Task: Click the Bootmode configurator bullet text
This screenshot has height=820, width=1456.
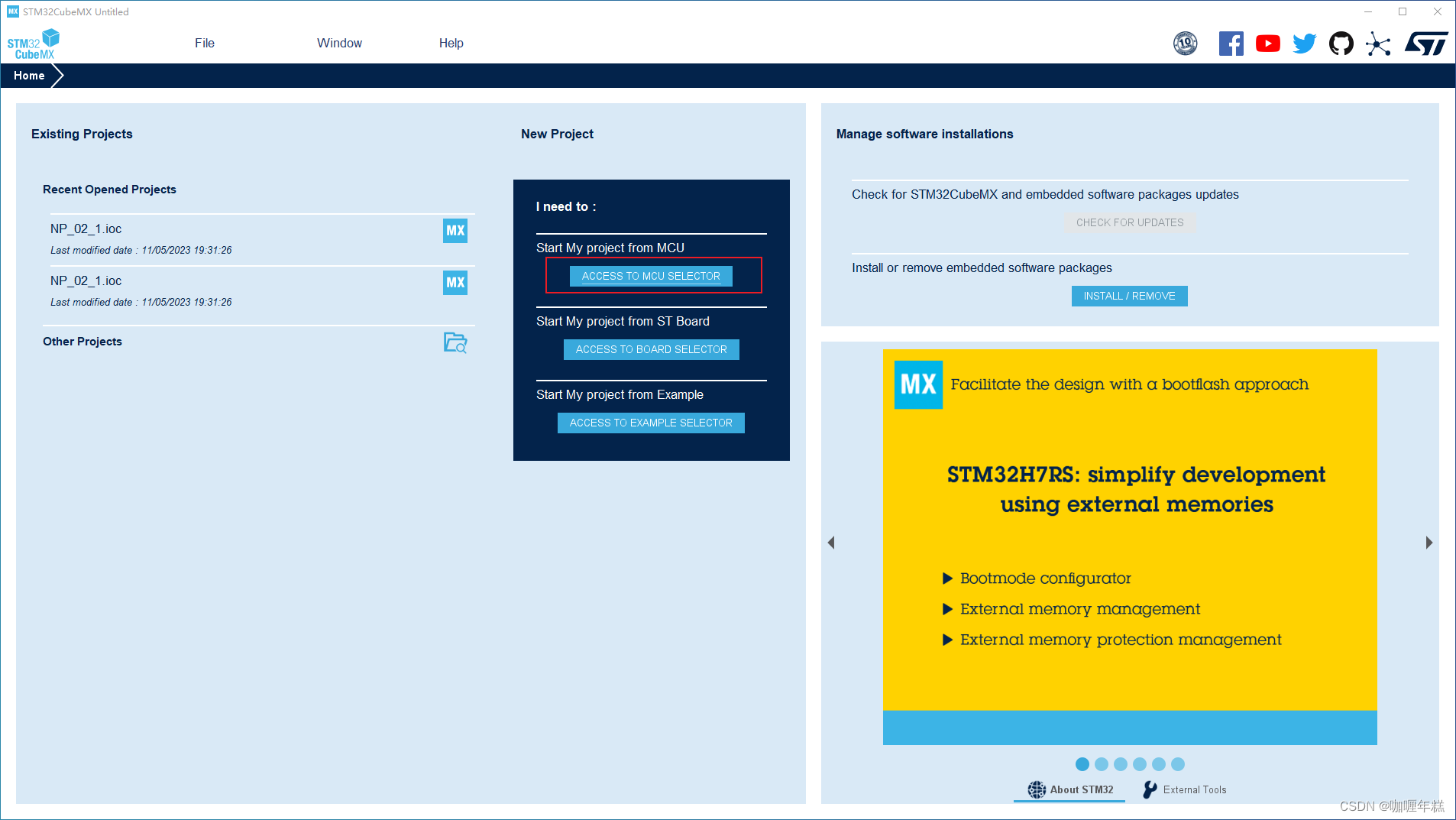Action: pyautogui.click(x=1045, y=579)
